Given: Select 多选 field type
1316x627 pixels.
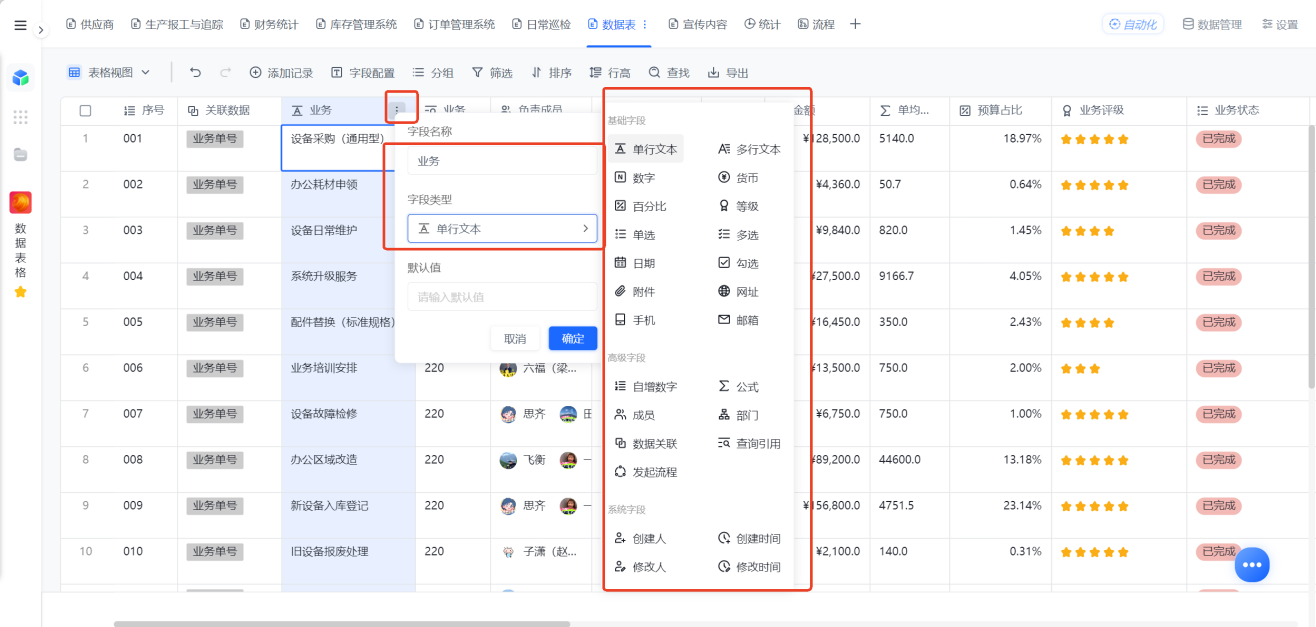Looking at the screenshot, I should [738, 234].
